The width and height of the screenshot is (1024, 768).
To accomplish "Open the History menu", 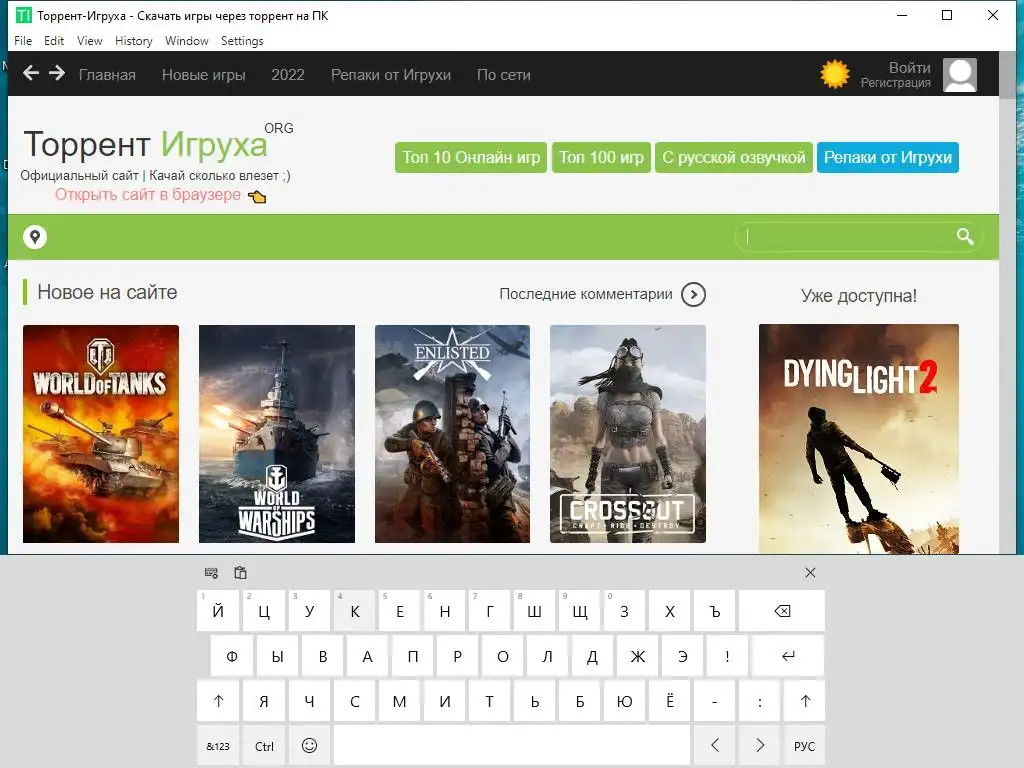I will (133, 40).
